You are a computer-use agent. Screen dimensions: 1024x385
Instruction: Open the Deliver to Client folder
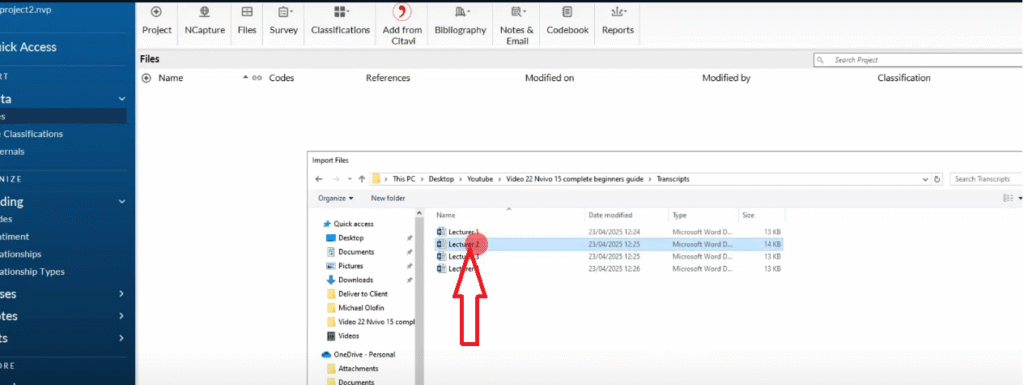[362, 294]
